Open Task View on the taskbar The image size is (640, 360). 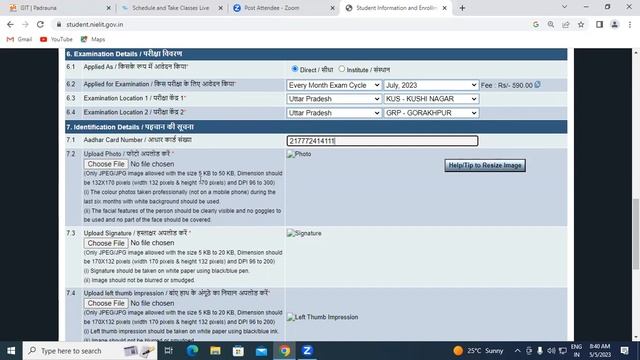coord(168,351)
